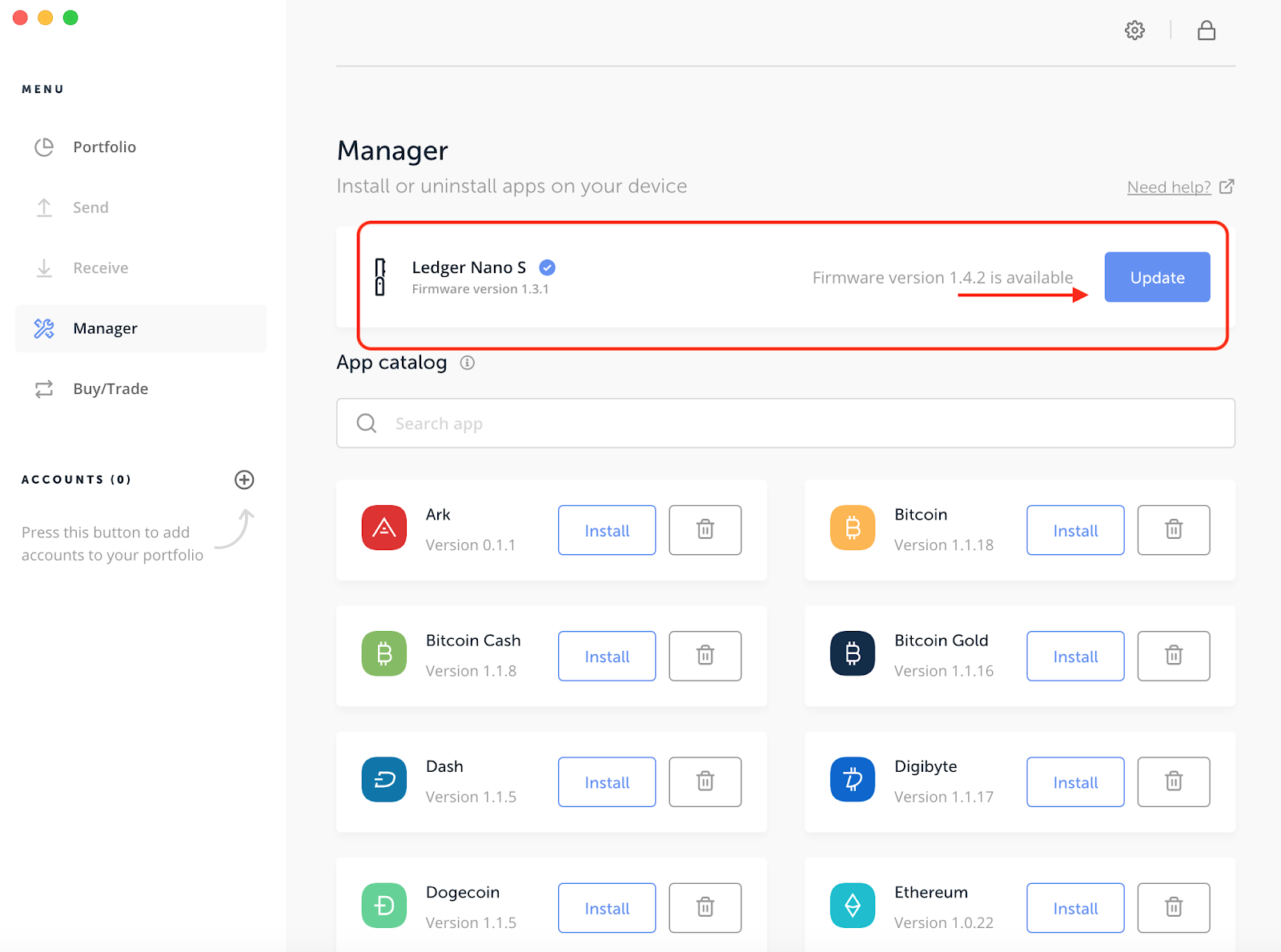Install the Bitcoin app

click(x=1075, y=530)
